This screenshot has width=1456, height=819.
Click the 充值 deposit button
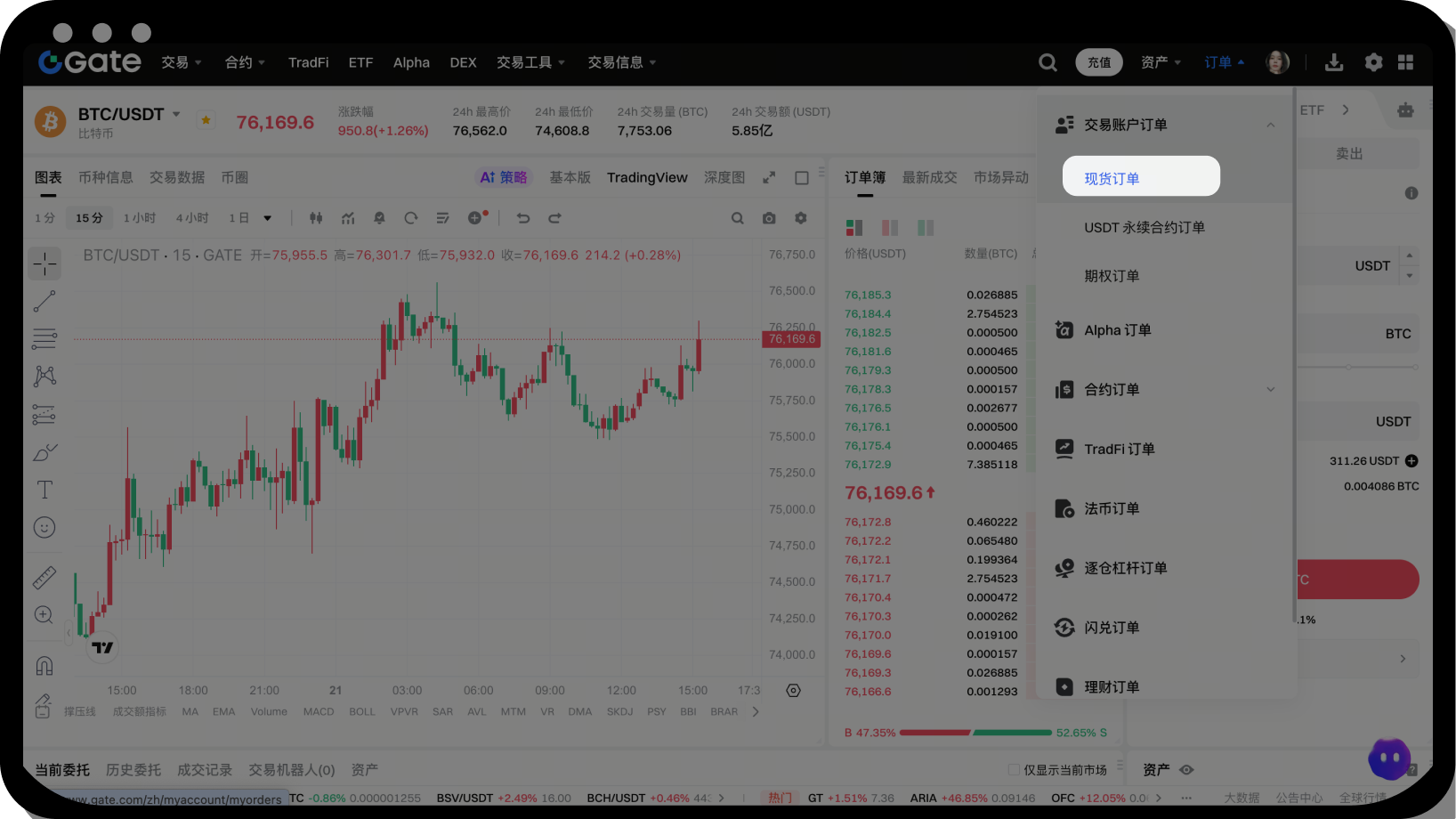[x=1099, y=62]
